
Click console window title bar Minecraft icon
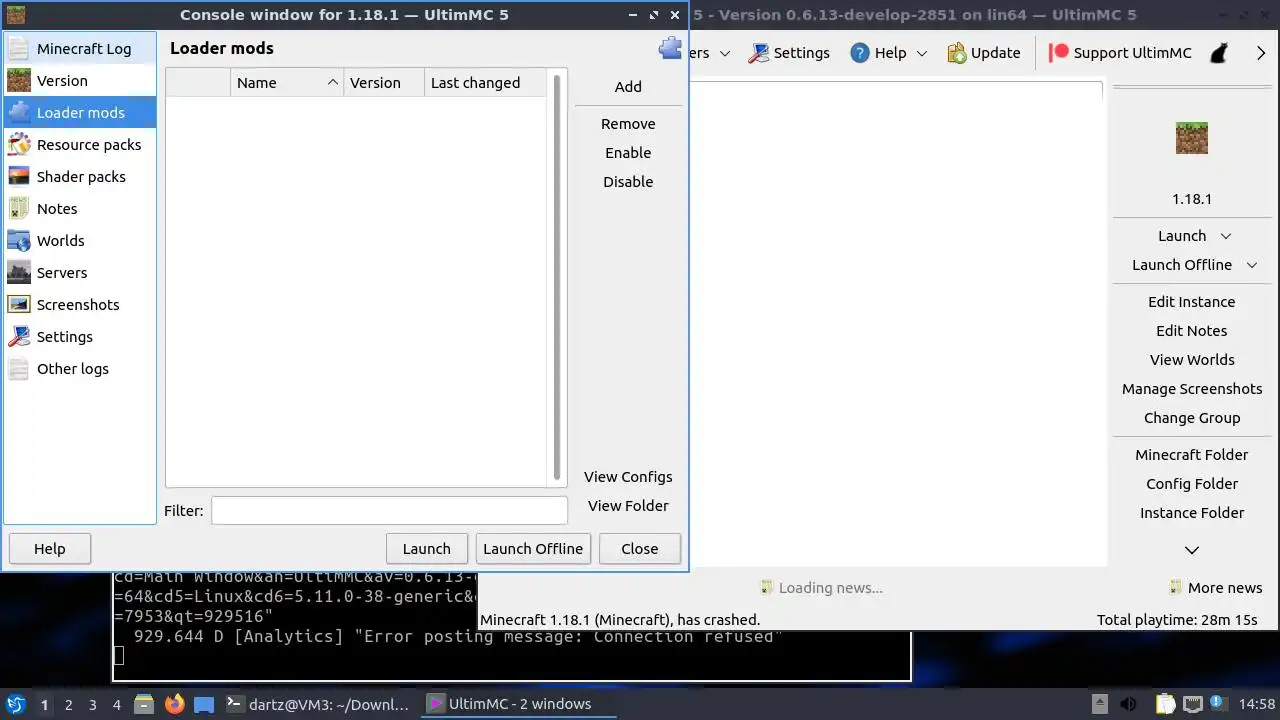pos(16,15)
